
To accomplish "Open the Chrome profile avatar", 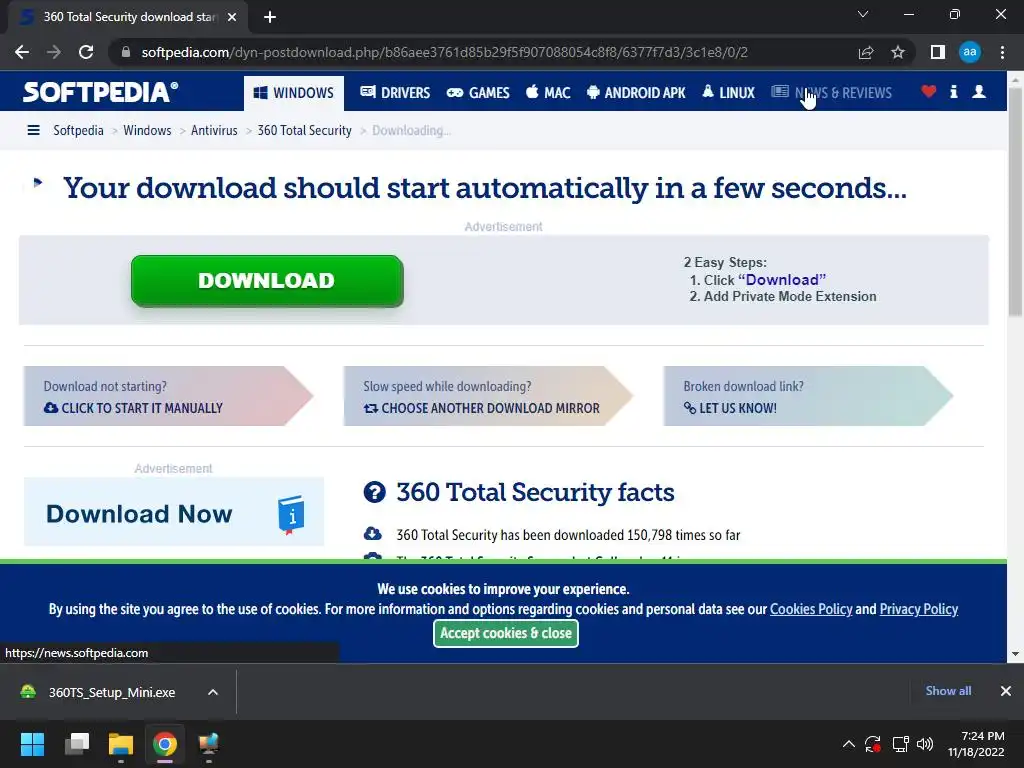I will coord(970,52).
